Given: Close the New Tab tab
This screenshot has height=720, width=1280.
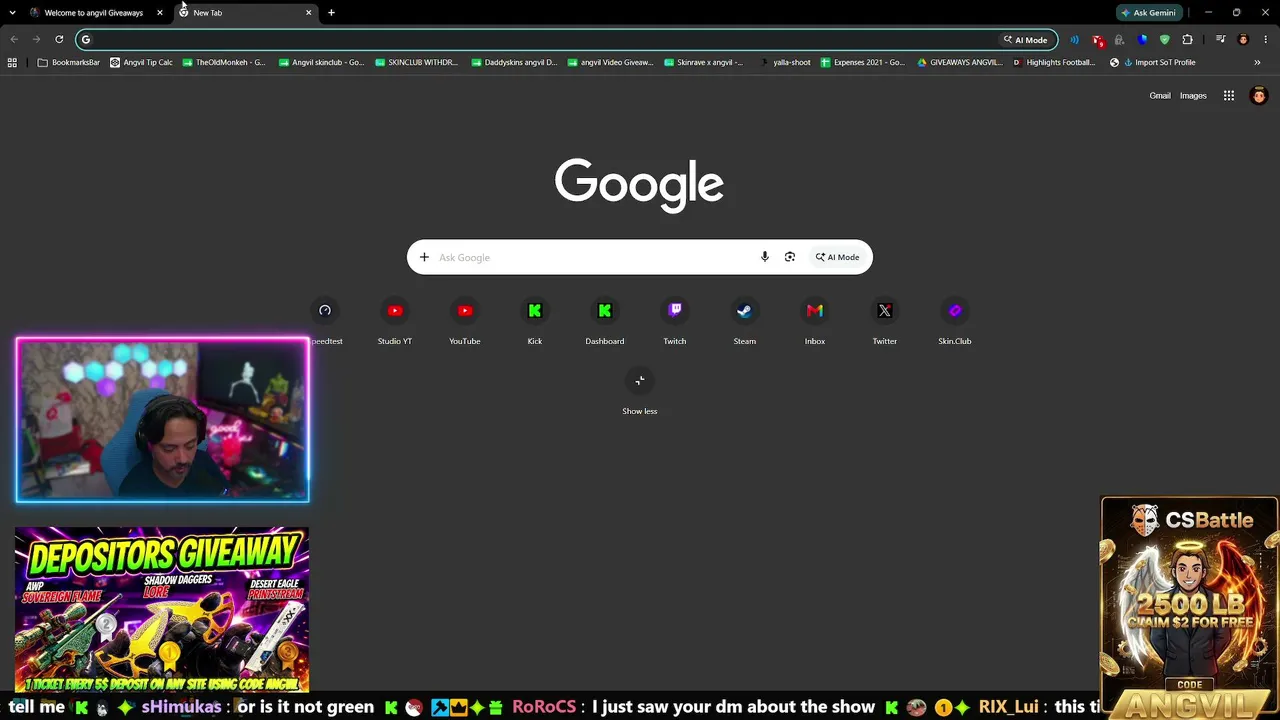Looking at the screenshot, I should [308, 13].
